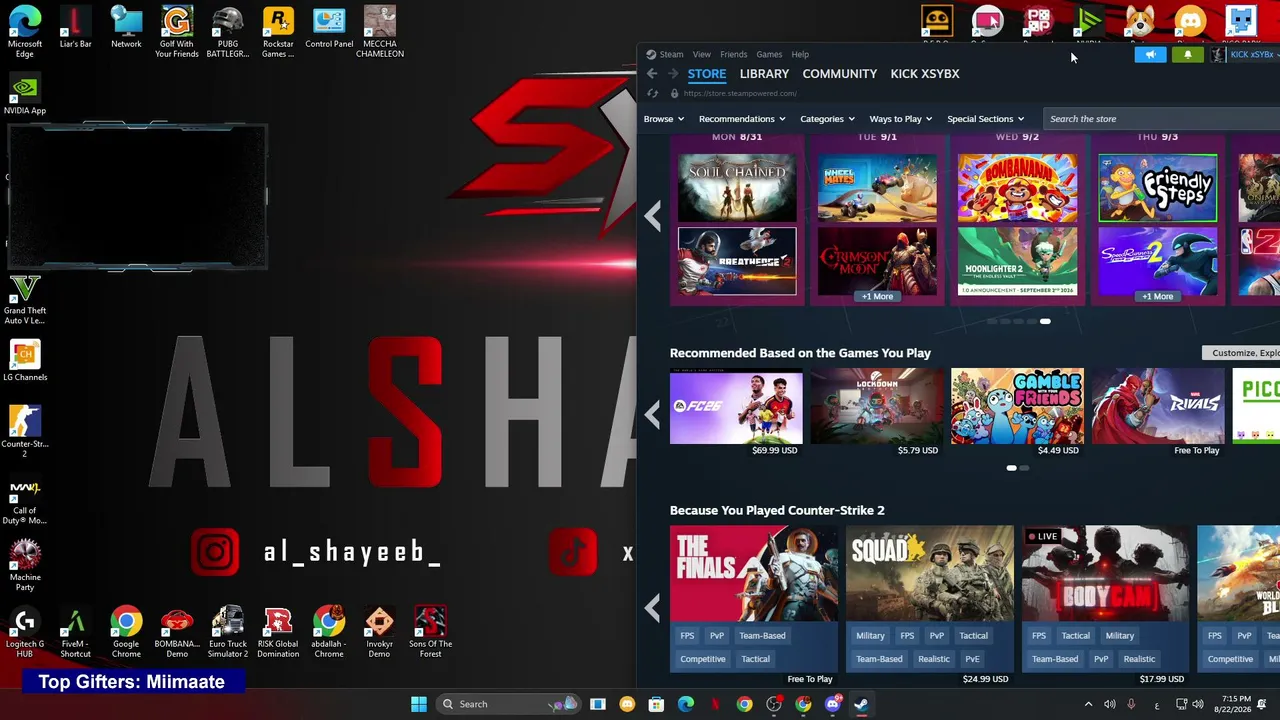Select the RISK Global Domination icon

click(x=278, y=633)
